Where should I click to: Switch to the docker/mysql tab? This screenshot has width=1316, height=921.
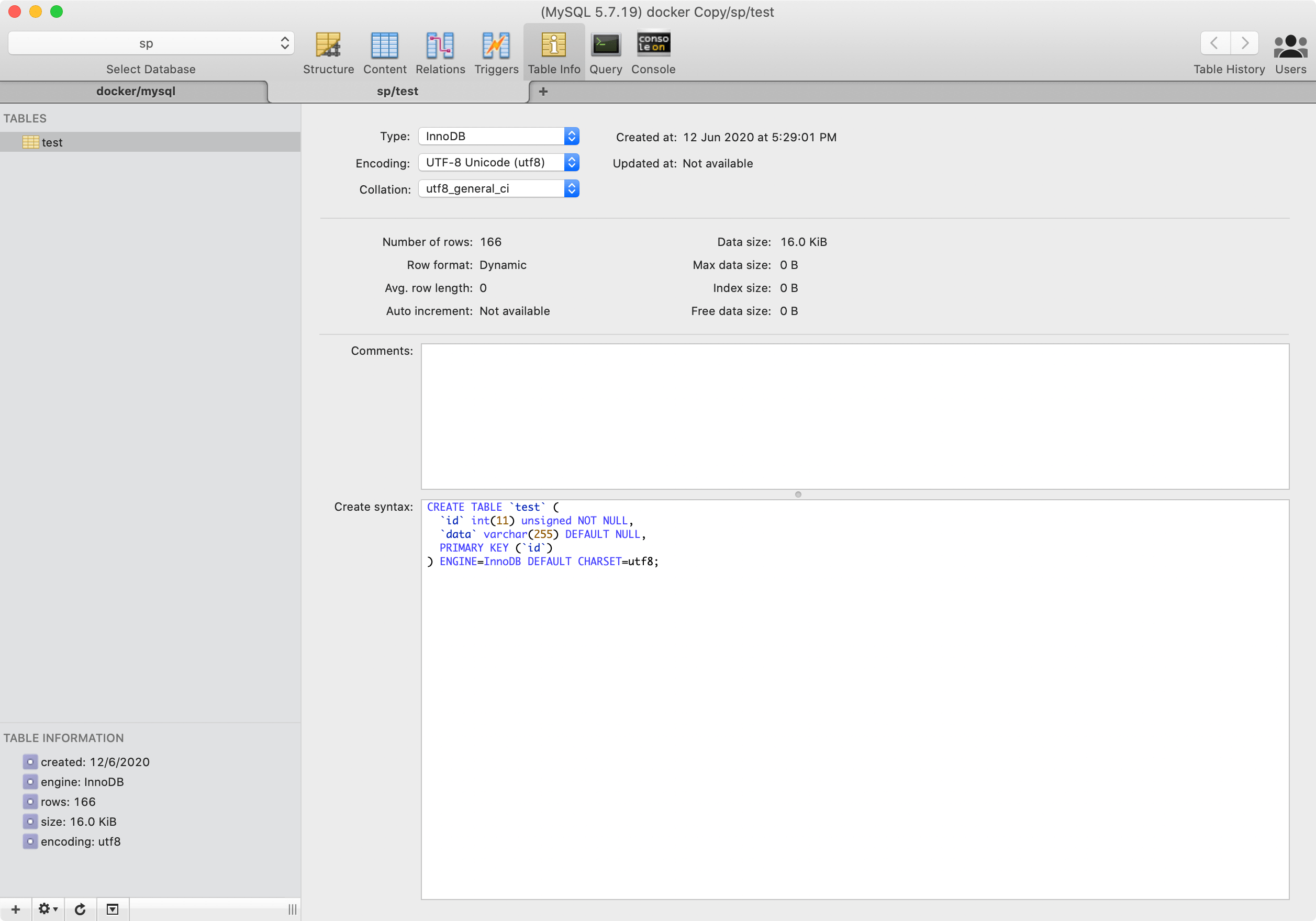pos(135,91)
